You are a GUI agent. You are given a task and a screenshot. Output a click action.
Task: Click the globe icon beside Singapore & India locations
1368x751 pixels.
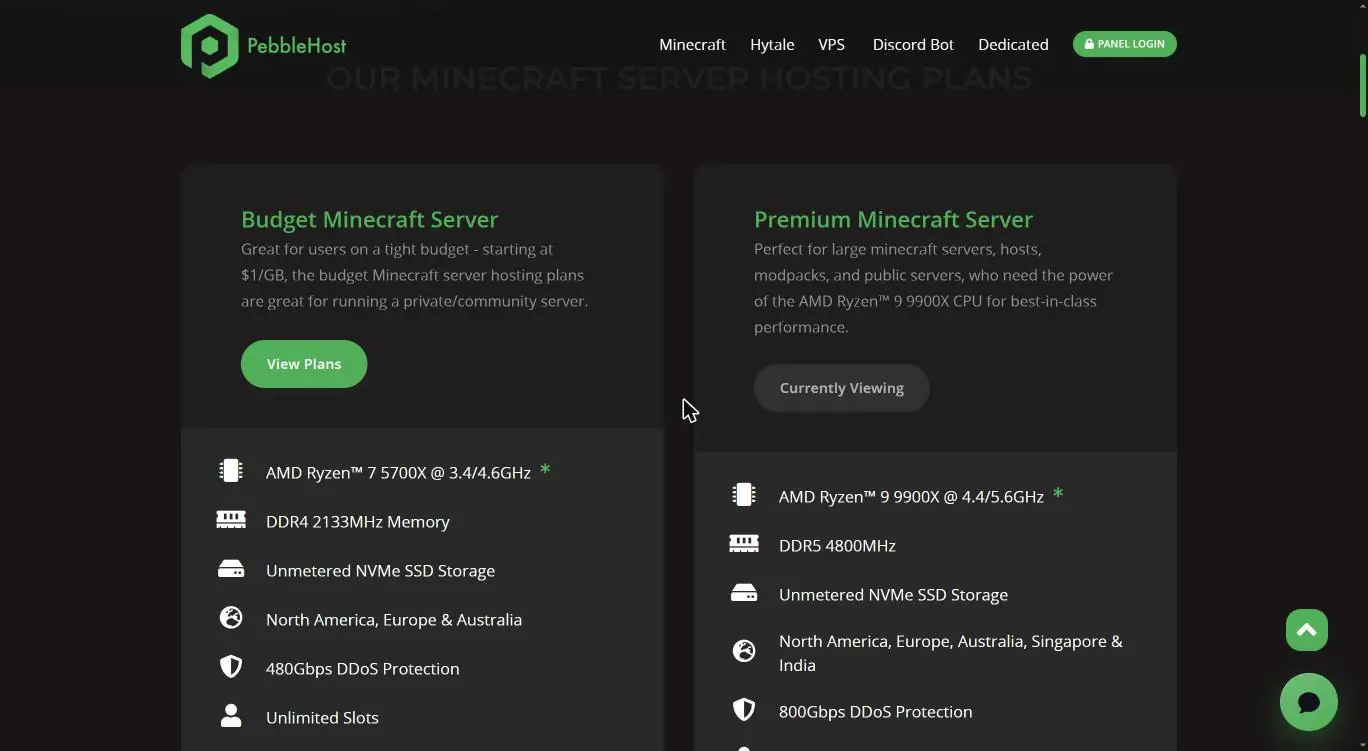pos(744,651)
